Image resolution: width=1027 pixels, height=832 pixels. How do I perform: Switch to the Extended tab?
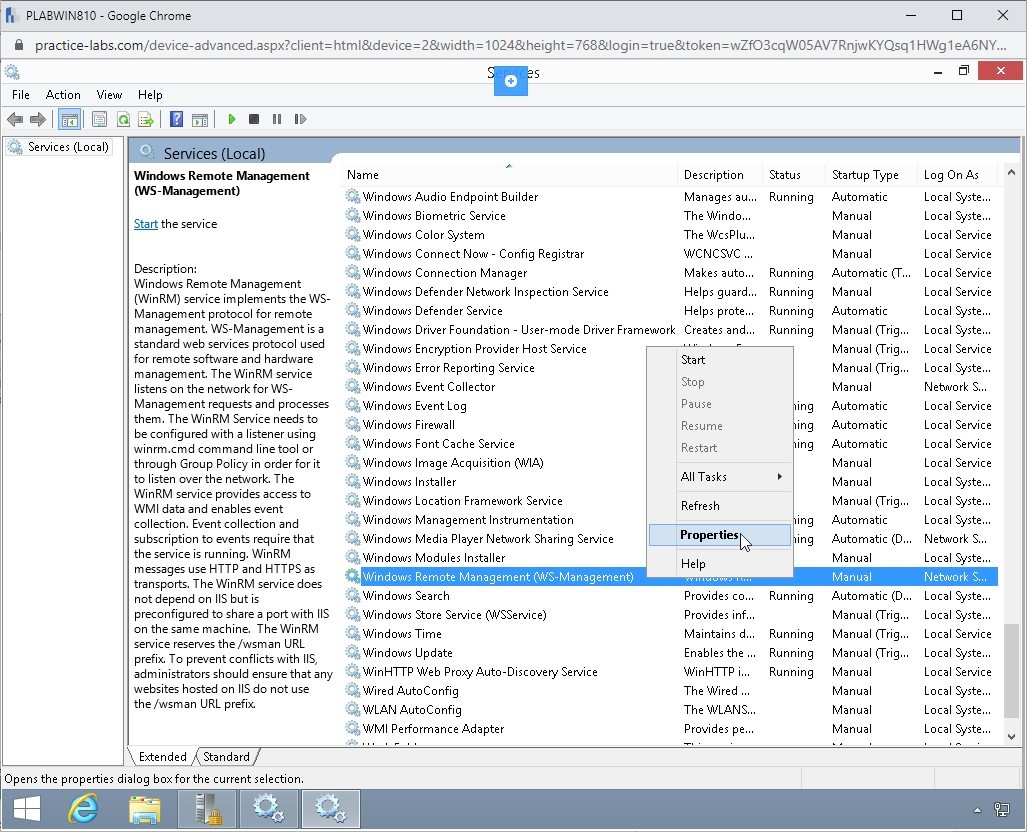click(162, 757)
